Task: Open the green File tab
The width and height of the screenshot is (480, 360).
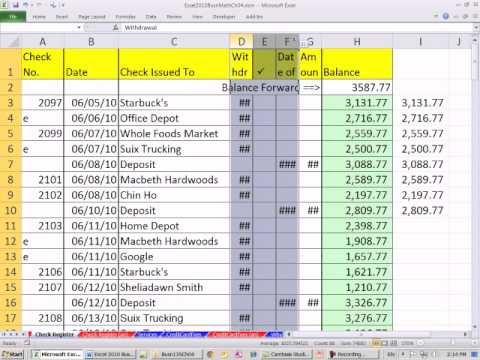Action: coord(13,17)
